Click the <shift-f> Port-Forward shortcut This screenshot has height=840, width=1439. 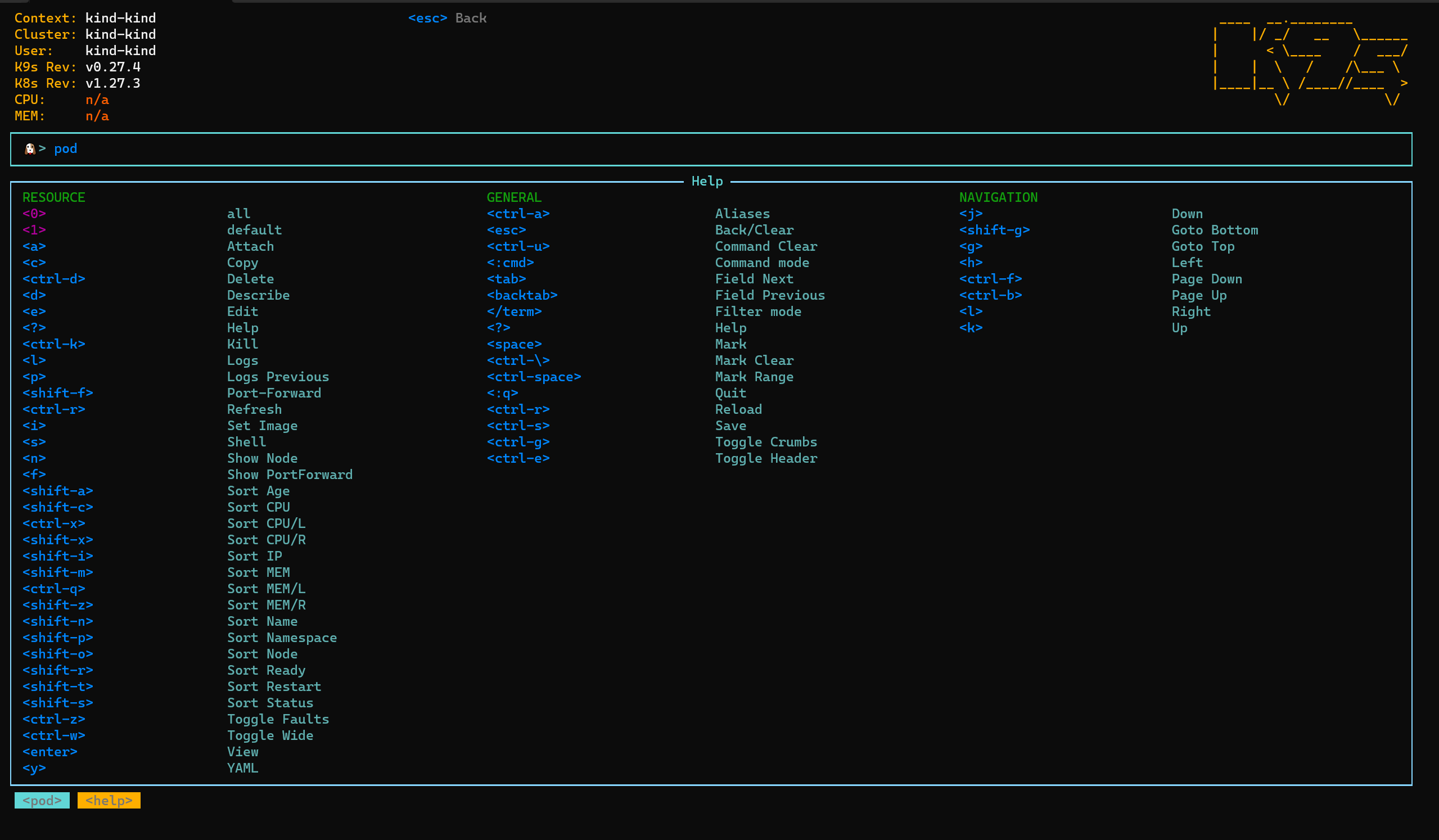tap(58, 394)
